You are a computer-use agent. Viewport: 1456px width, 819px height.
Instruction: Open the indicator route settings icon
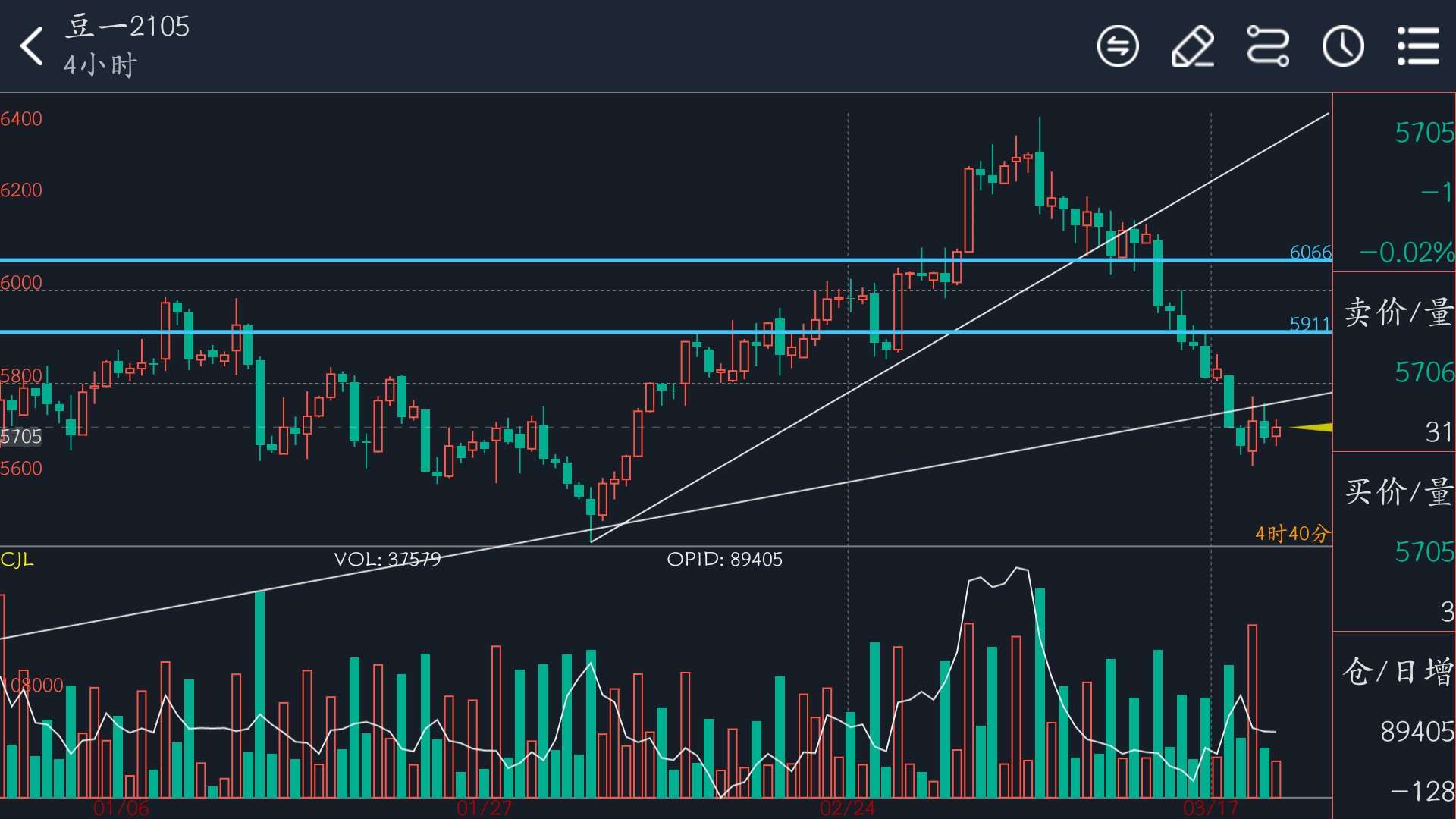click(1268, 46)
